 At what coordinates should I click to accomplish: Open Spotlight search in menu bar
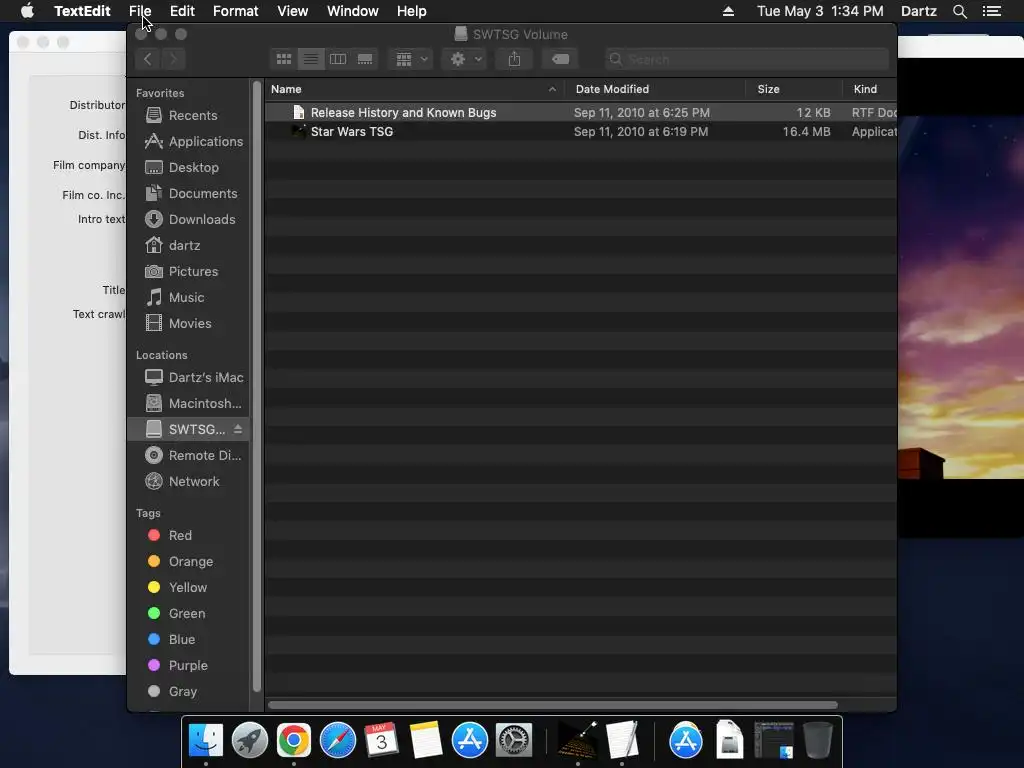959,11
